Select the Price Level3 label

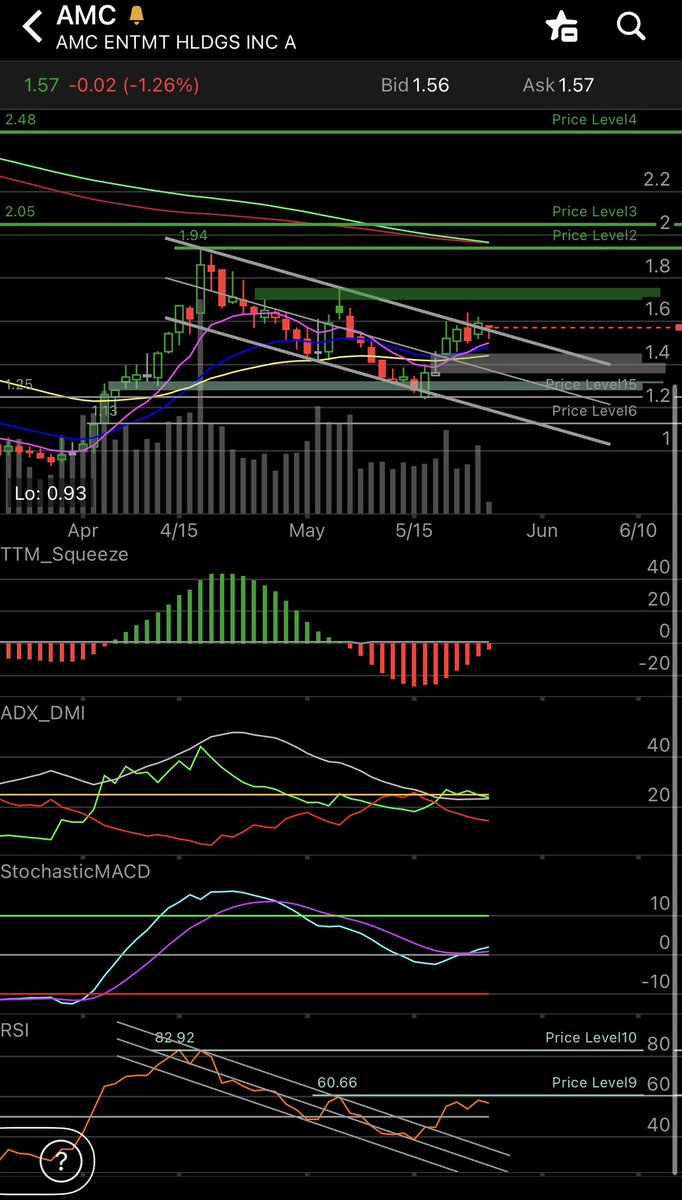point(594,212)
